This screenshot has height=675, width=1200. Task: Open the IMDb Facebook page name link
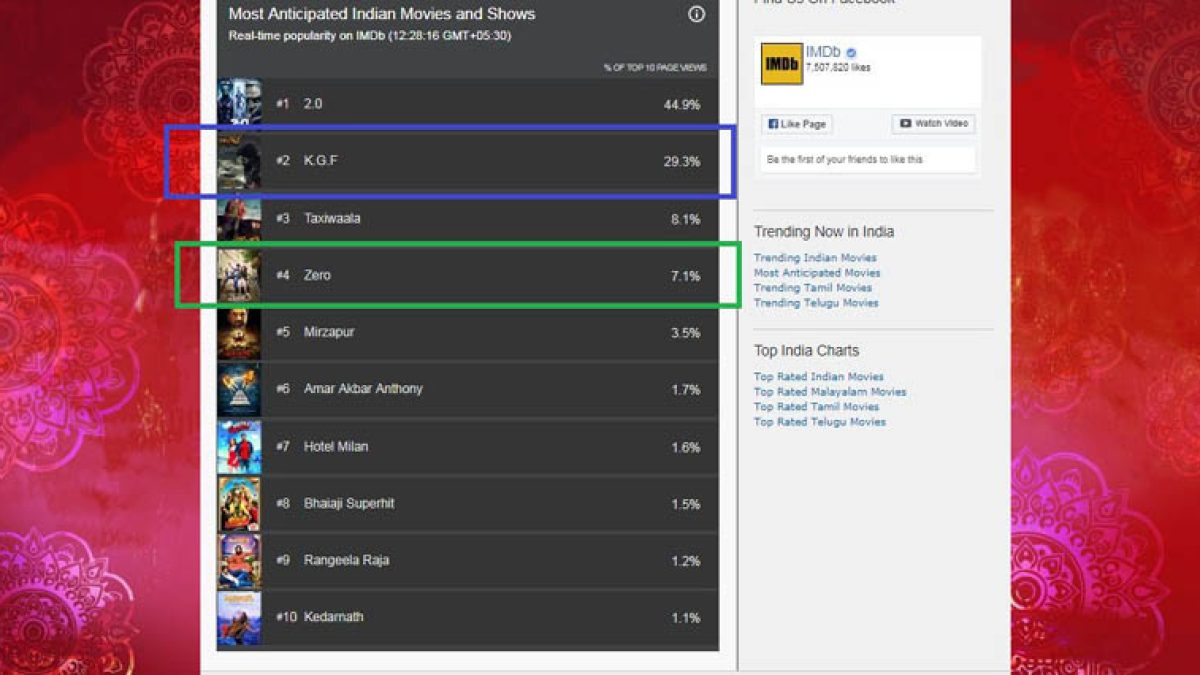pyautogui.click(x=823, y=52)
